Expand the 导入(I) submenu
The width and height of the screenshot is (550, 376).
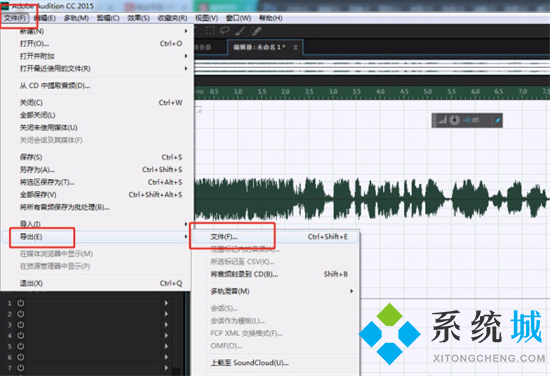pyautogui.click(x=97, y=224)
